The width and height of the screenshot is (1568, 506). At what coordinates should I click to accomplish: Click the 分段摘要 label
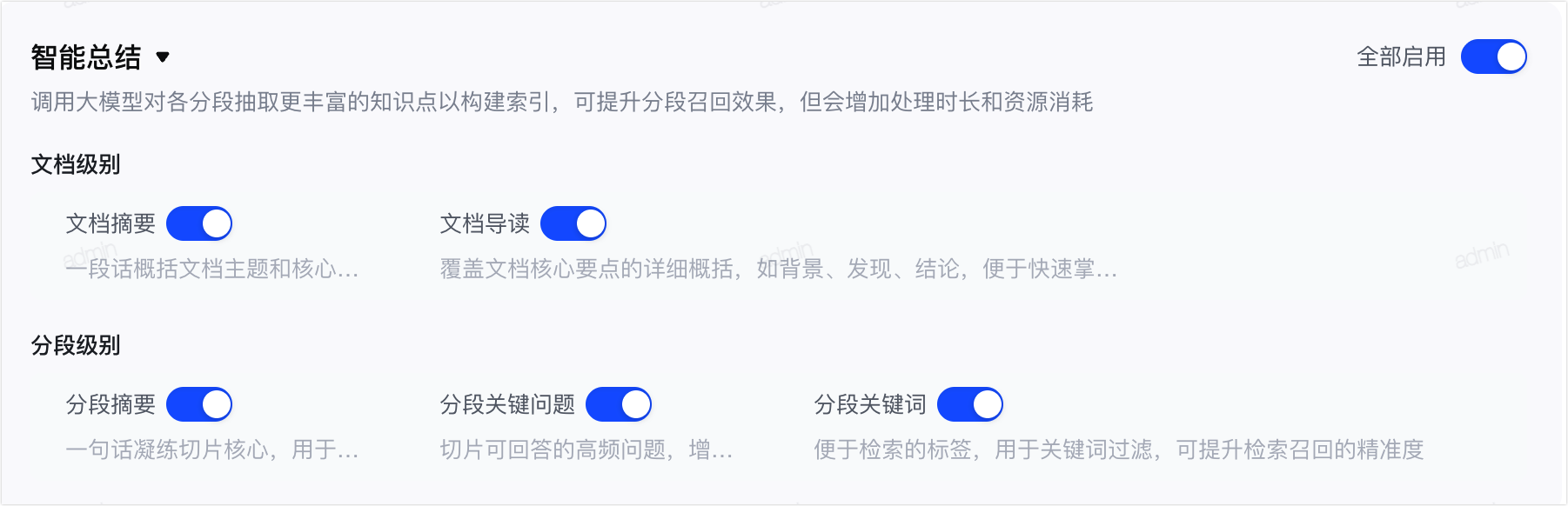point(111,404)
